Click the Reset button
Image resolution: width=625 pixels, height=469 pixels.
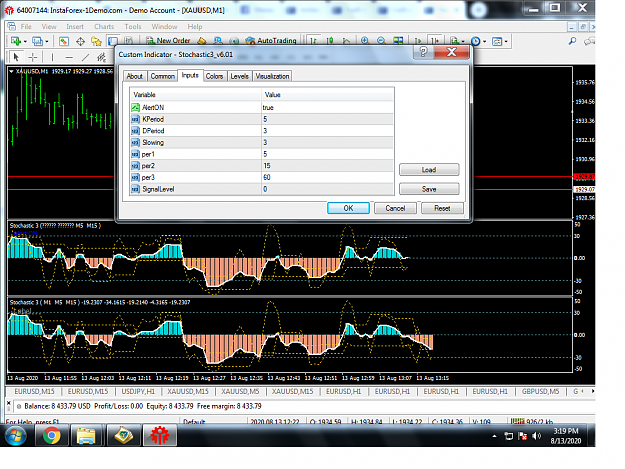442,208
